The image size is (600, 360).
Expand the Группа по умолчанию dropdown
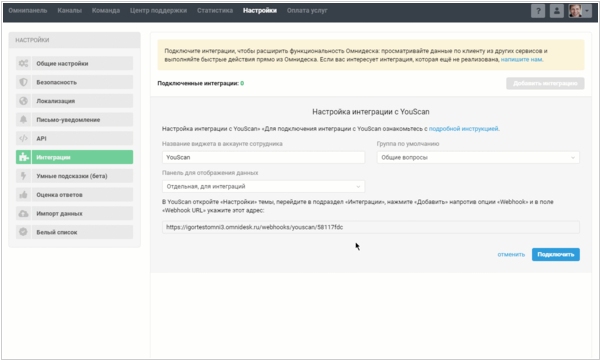click(x=478, y=158)
